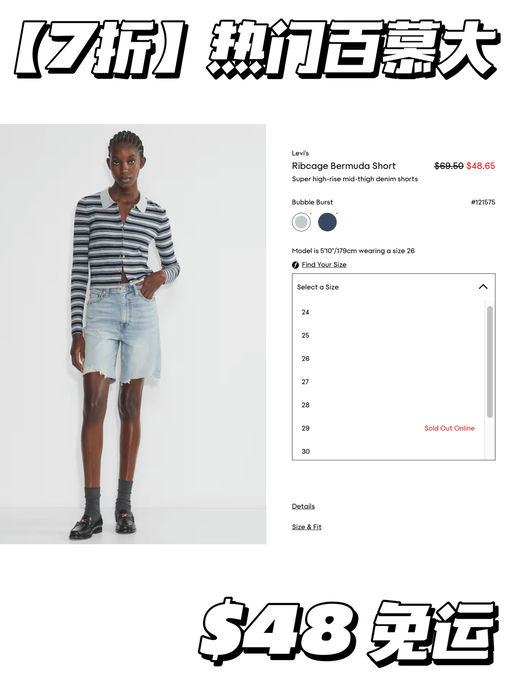Collapse the size list with the chevron arrow
512x682 pixels.
click(483, 287)
